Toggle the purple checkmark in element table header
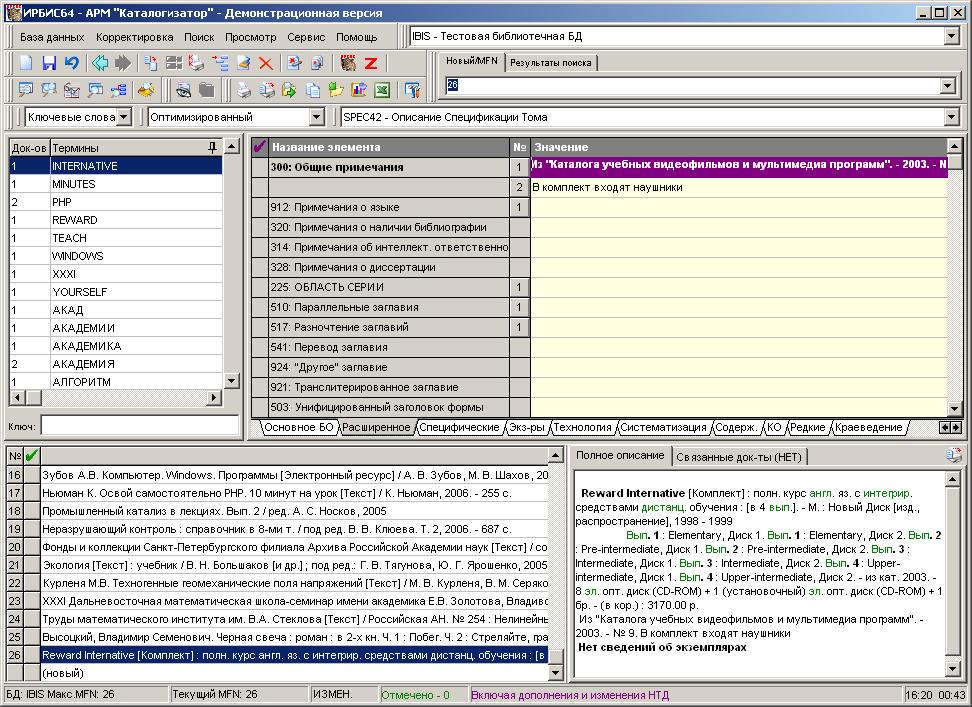The height and width of the screenshot is (707, 972). pos(260,147)
